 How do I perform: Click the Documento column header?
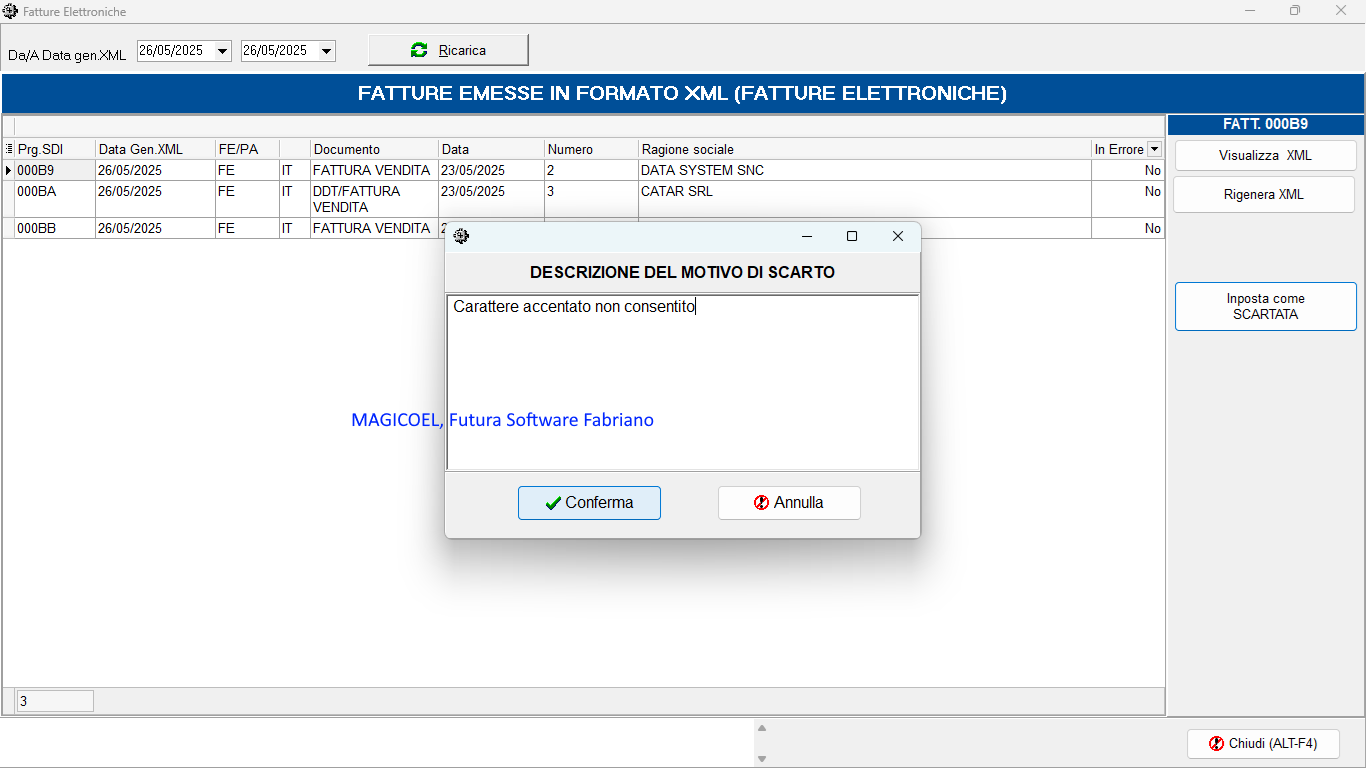pyautogui.click(x=374, y=149)
